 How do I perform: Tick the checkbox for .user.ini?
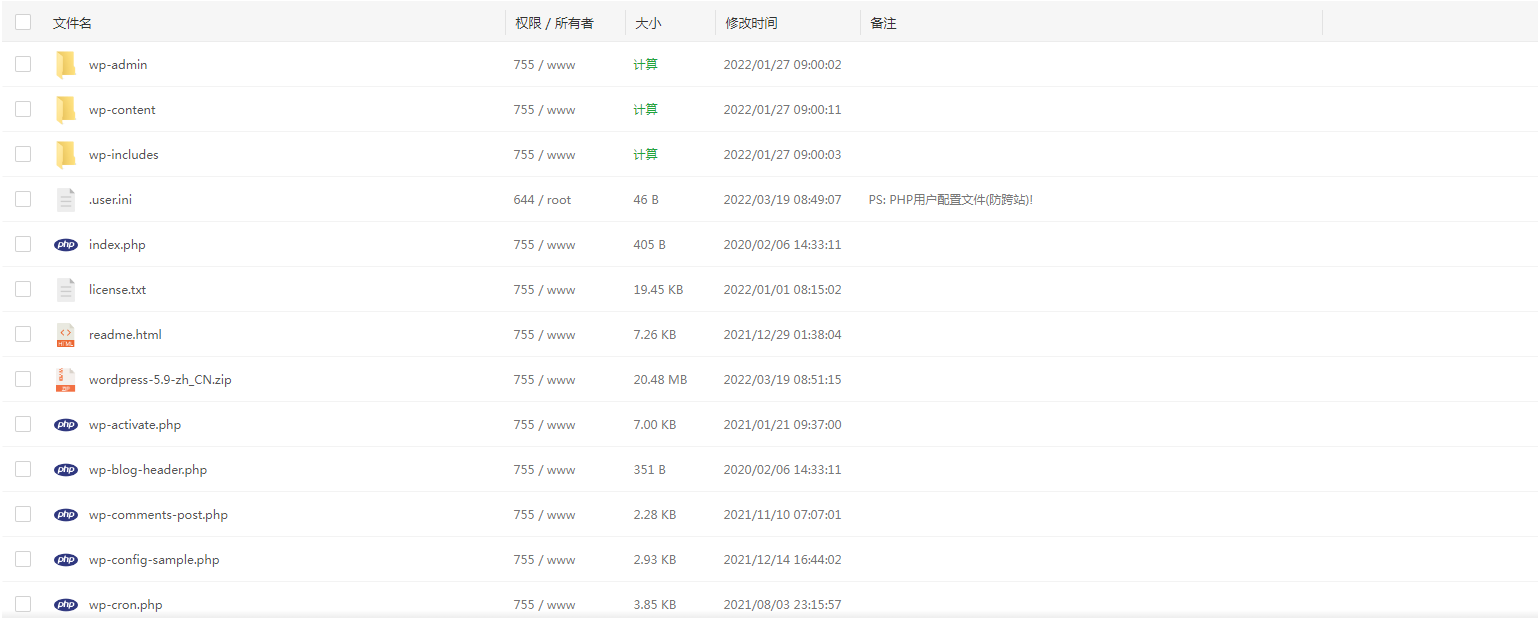coord(23,199)
